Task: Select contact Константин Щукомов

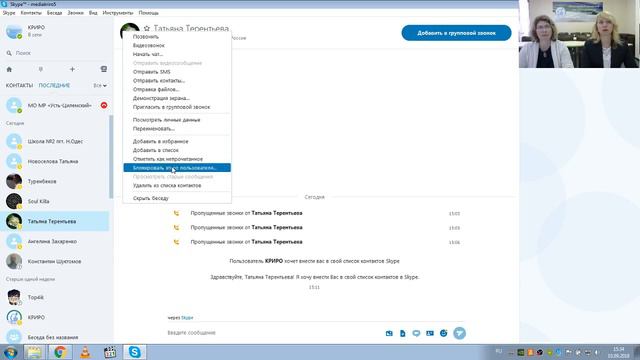Action: point(55,261)
